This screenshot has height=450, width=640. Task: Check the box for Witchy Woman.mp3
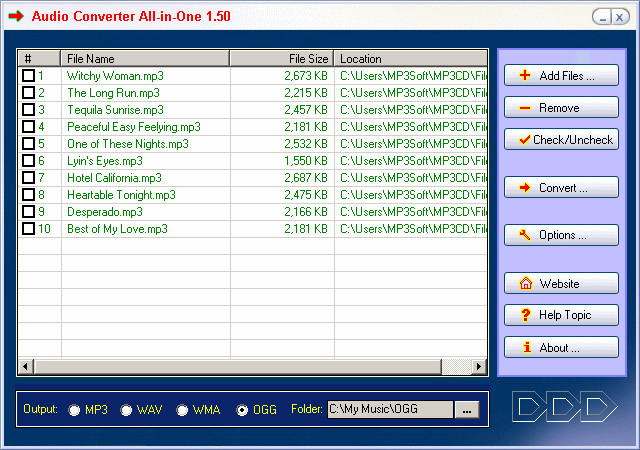click(28, 76)
